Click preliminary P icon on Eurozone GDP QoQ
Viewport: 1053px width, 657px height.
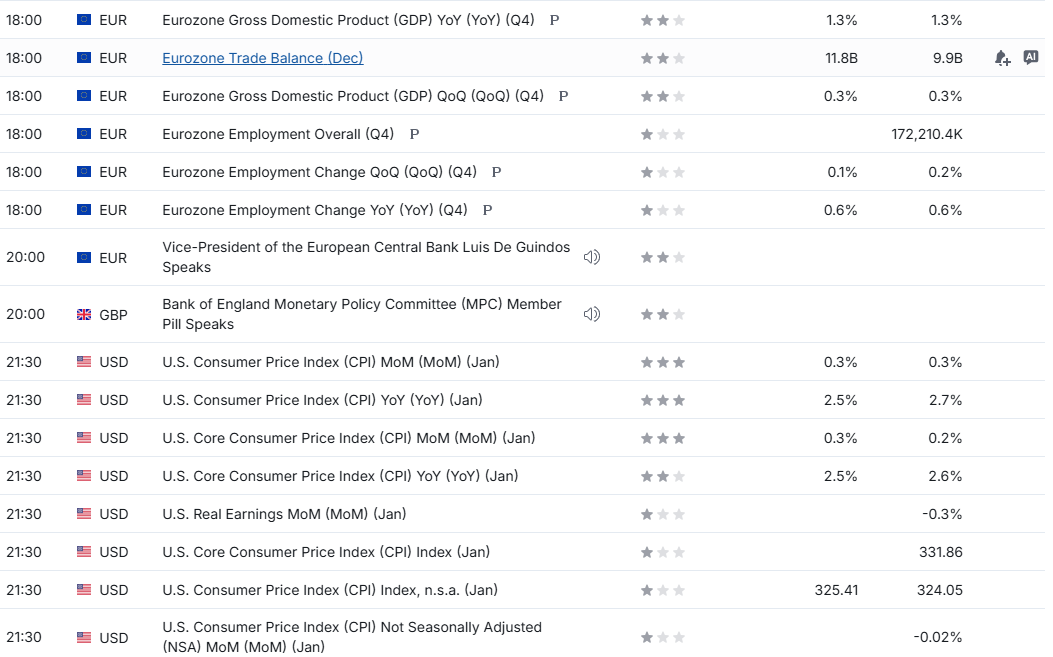coord(563,96)
